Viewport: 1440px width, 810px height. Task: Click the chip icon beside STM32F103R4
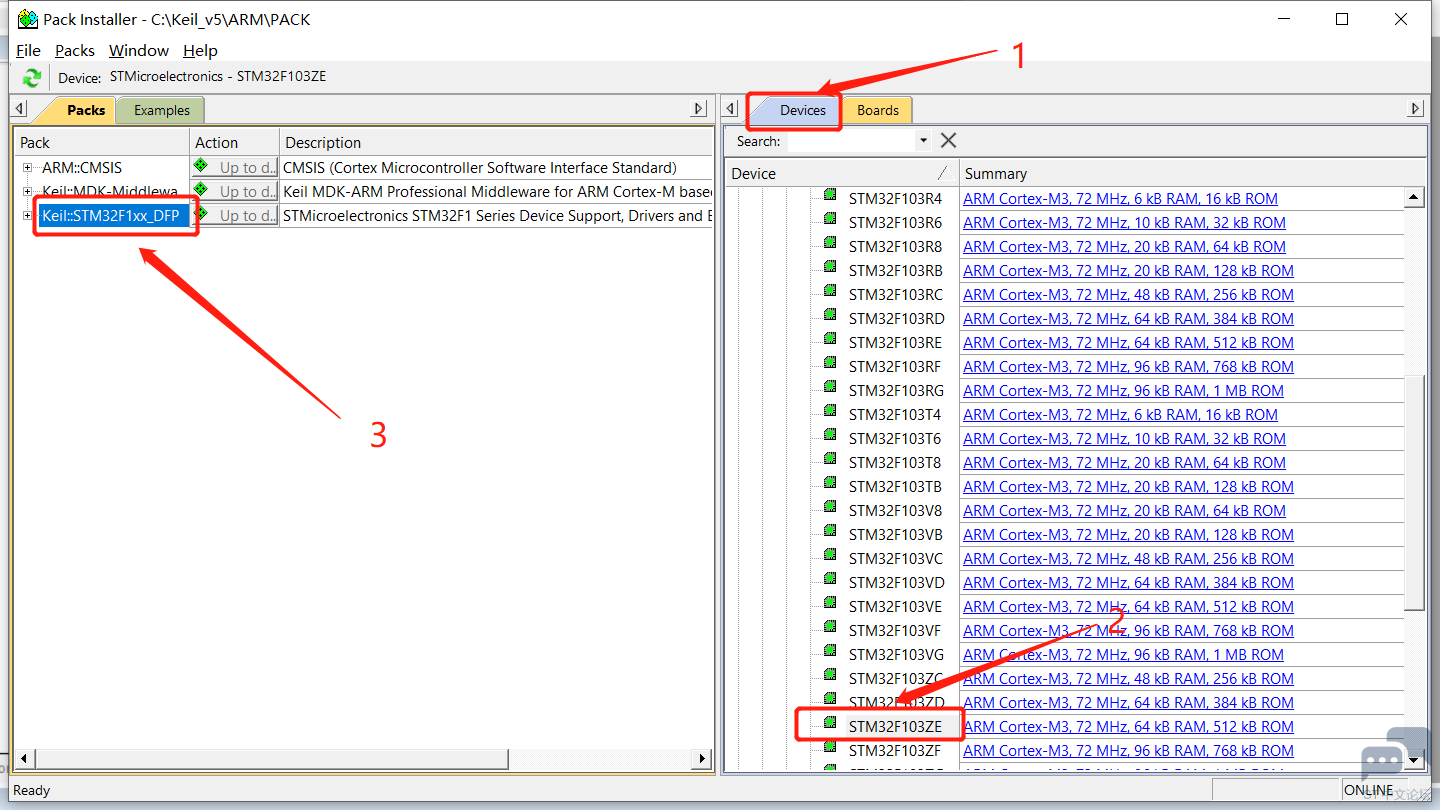tap(830, 195)
